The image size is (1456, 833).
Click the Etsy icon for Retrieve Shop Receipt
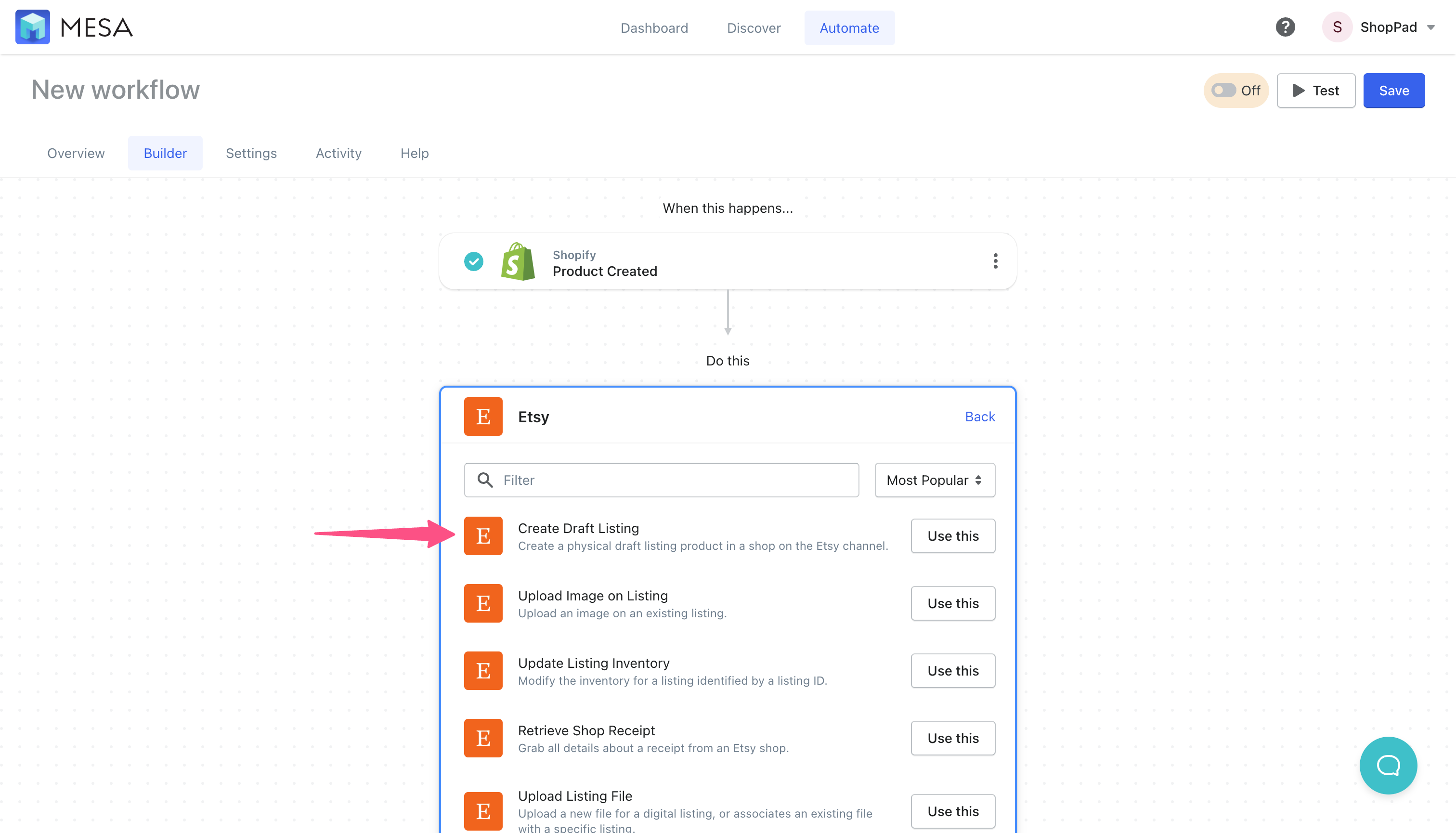click(x=483, y=739)
